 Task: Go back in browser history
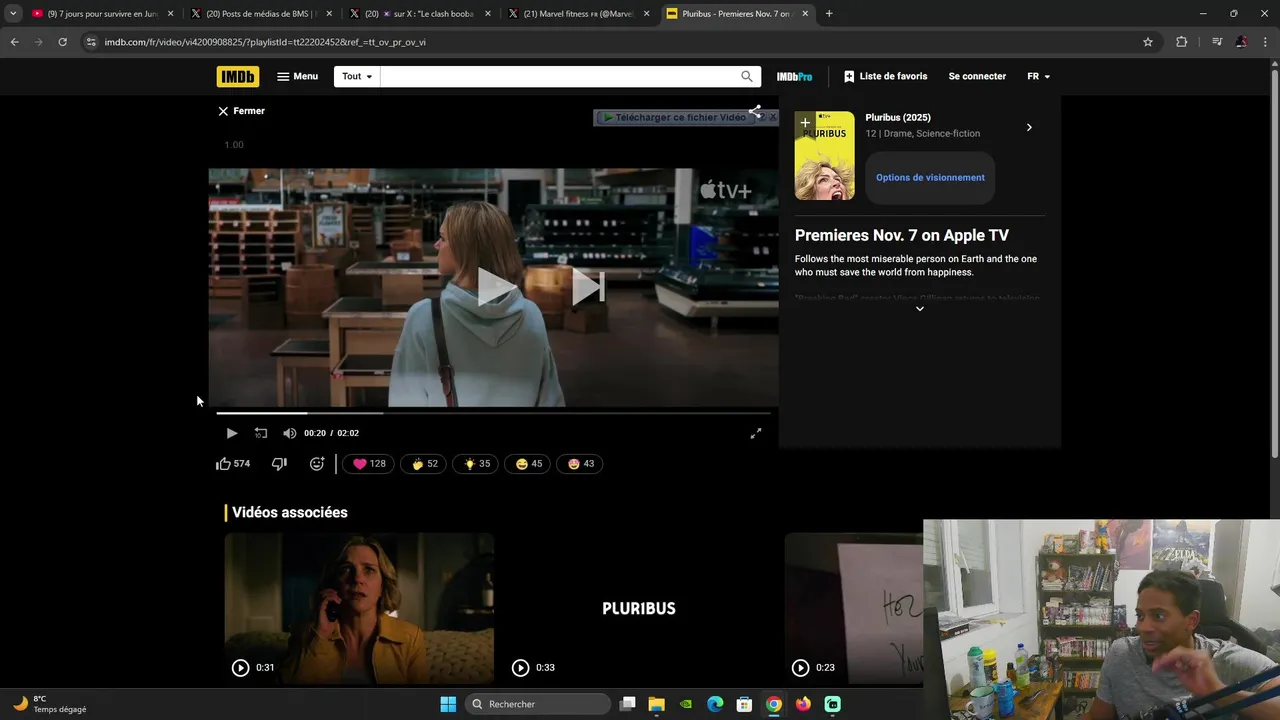click(14, 42)
